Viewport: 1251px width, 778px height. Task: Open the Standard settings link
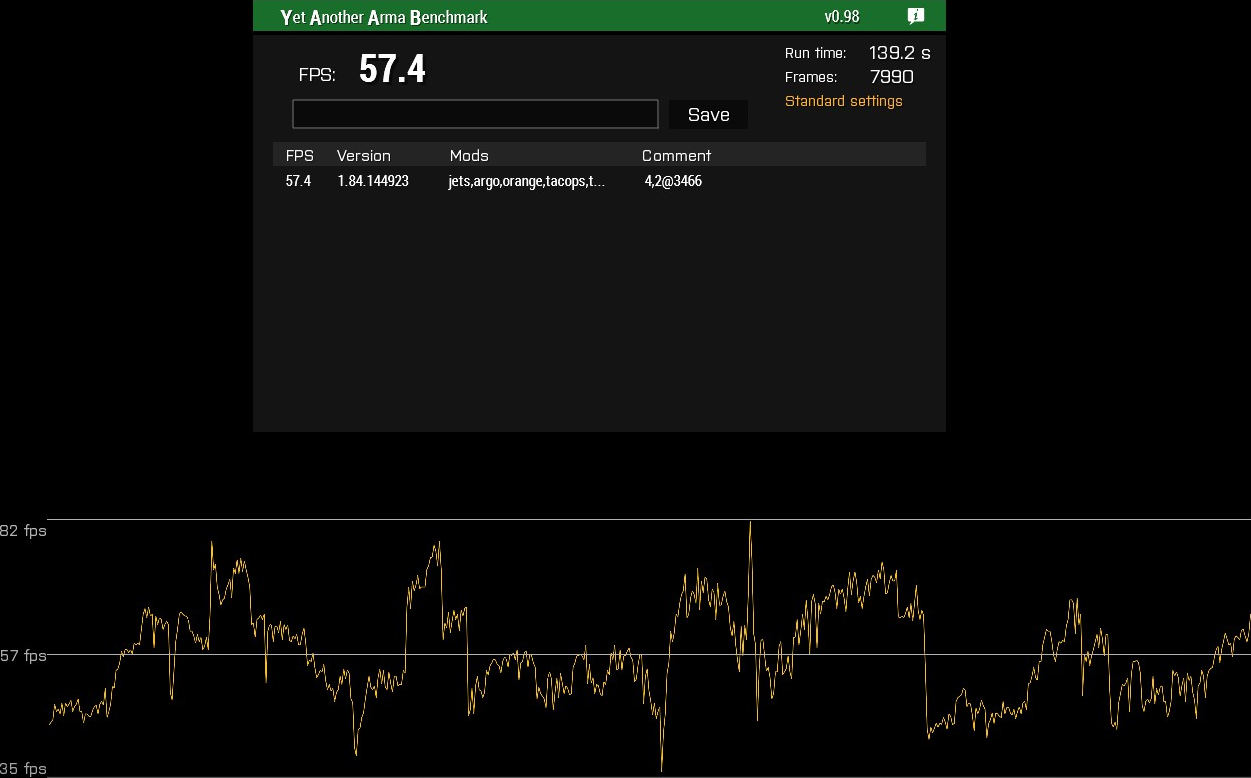(843, 101)
